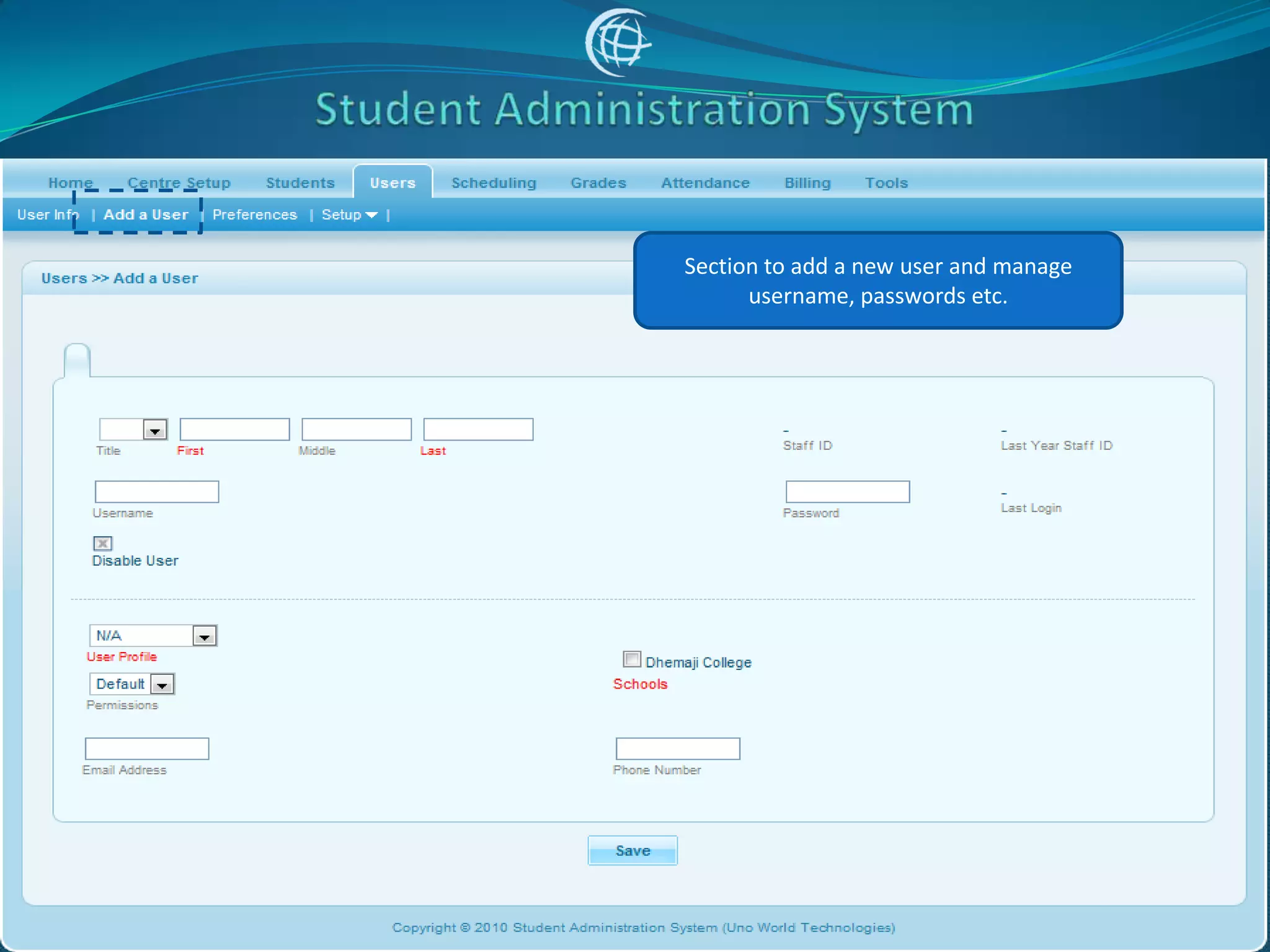Open the User Info submenu link
Image resolution: width=1270 pixels, height=952 pixels.
[48, 214]
